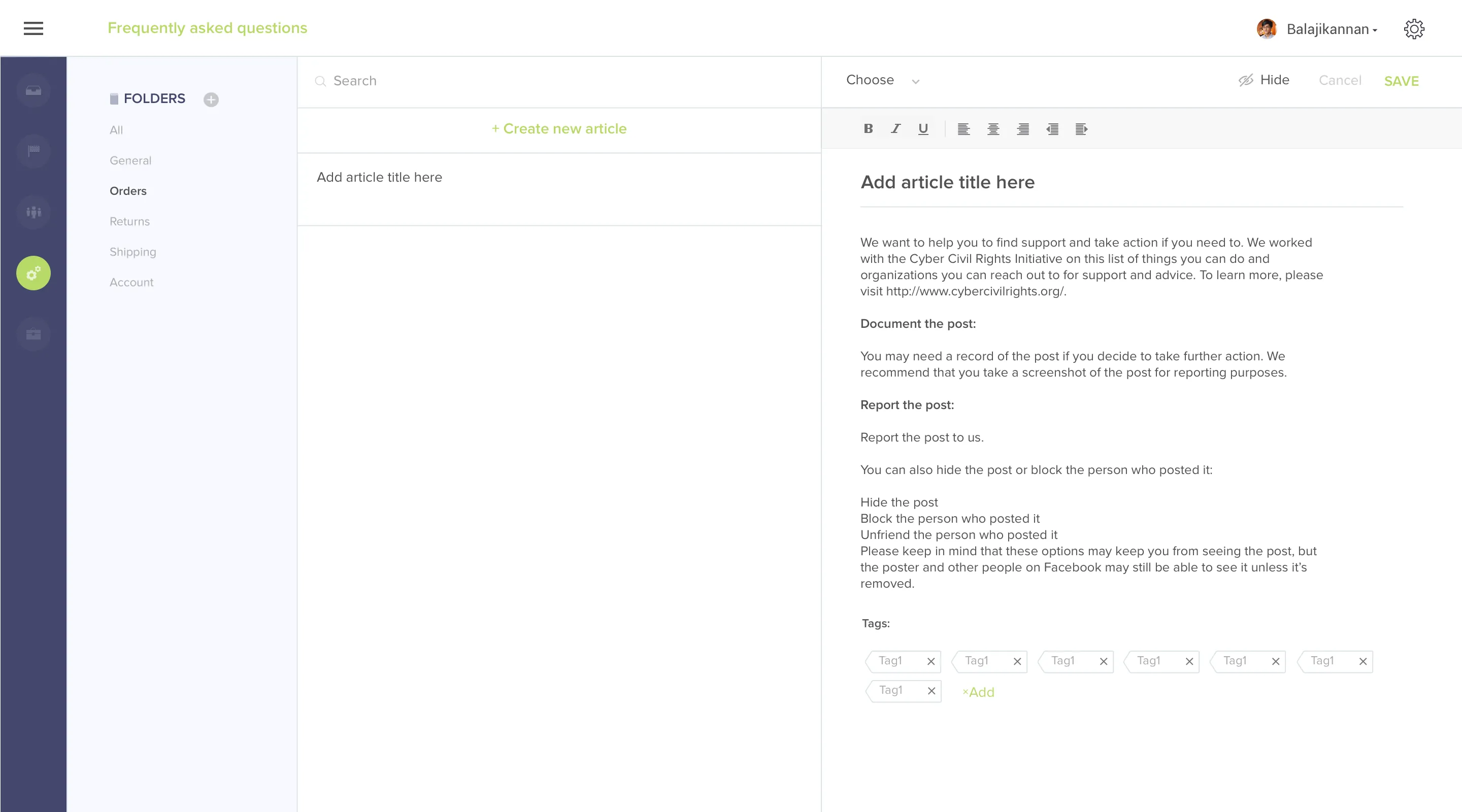Click the cybercivilrights.org URL text

tap(976, 291)
